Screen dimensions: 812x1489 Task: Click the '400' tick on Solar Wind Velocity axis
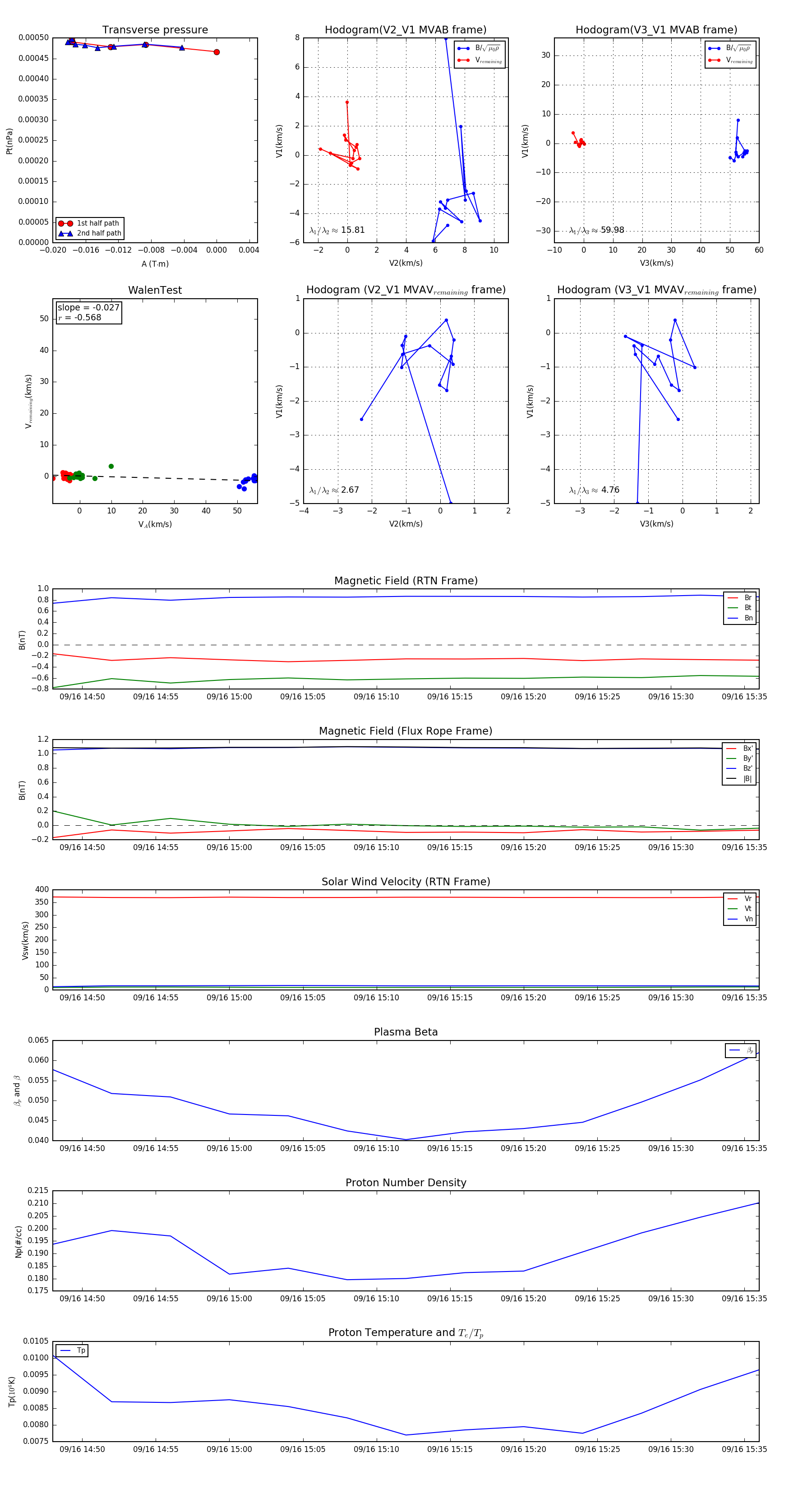(x=42, y=890)
